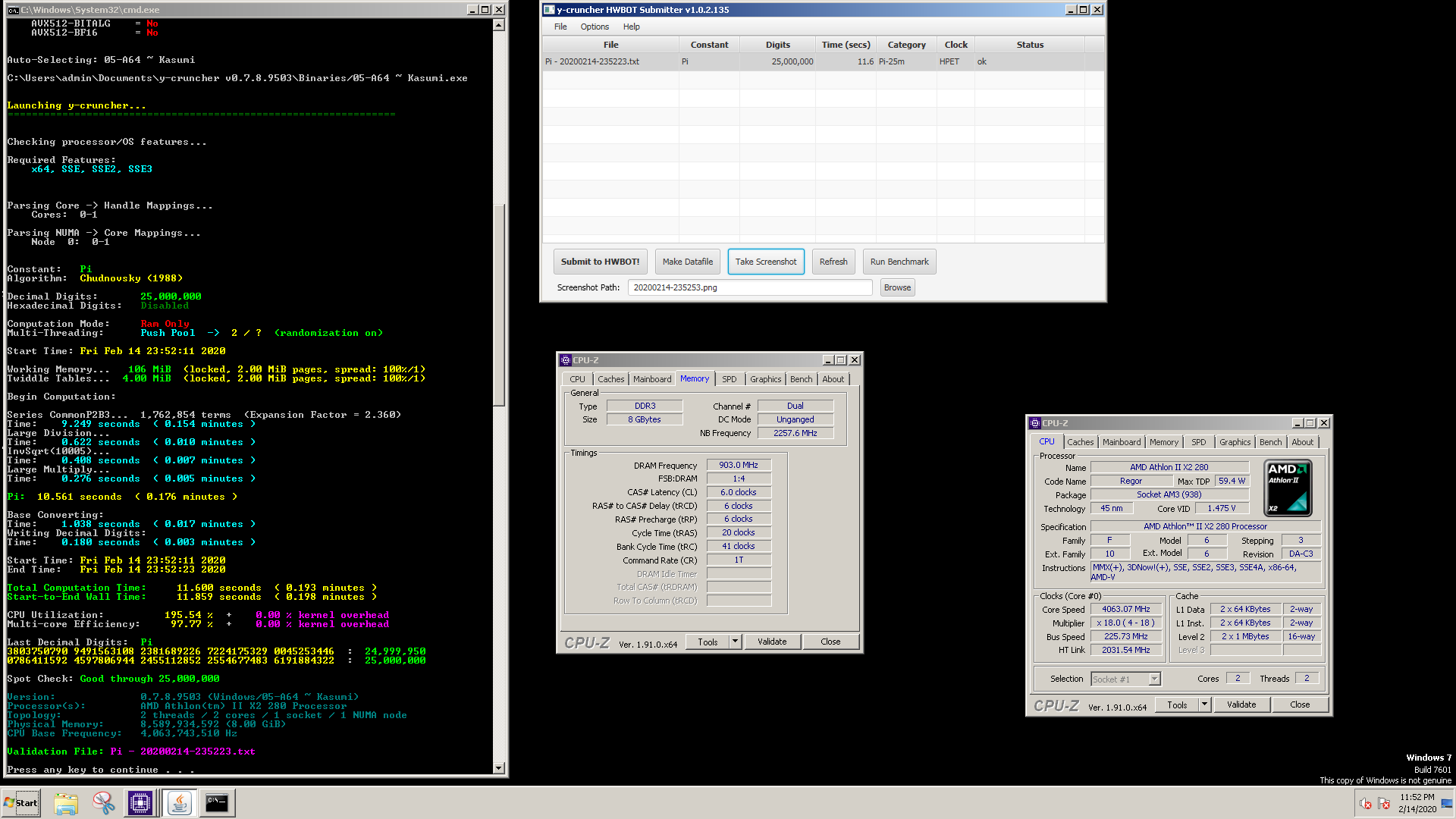Open Memory tab in CPU-Z CPU window
The height and width of the screenshot is (819, 1456).
[x=1163, y=442]
